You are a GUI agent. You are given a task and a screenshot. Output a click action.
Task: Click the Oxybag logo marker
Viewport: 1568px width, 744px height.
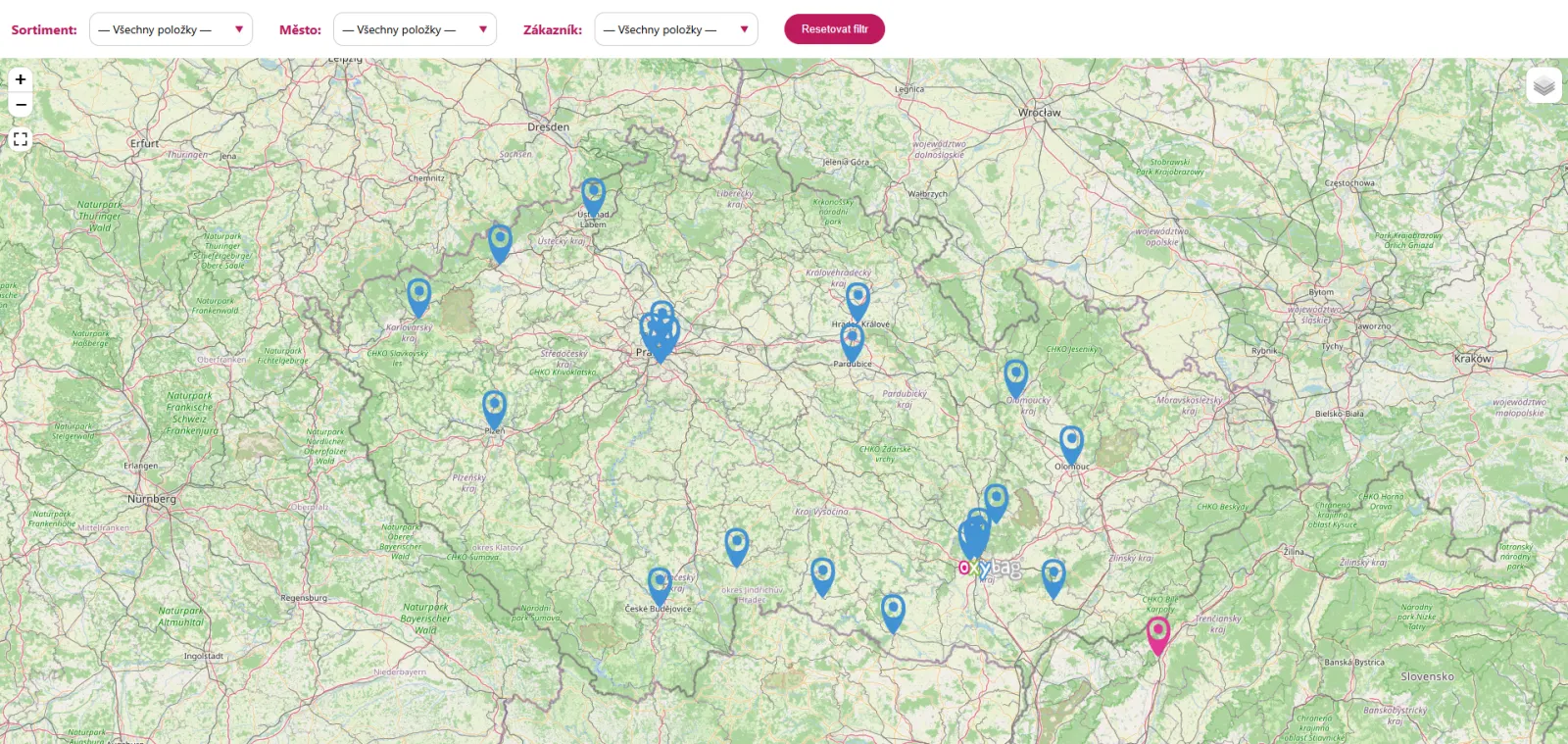tap(990, 568)
